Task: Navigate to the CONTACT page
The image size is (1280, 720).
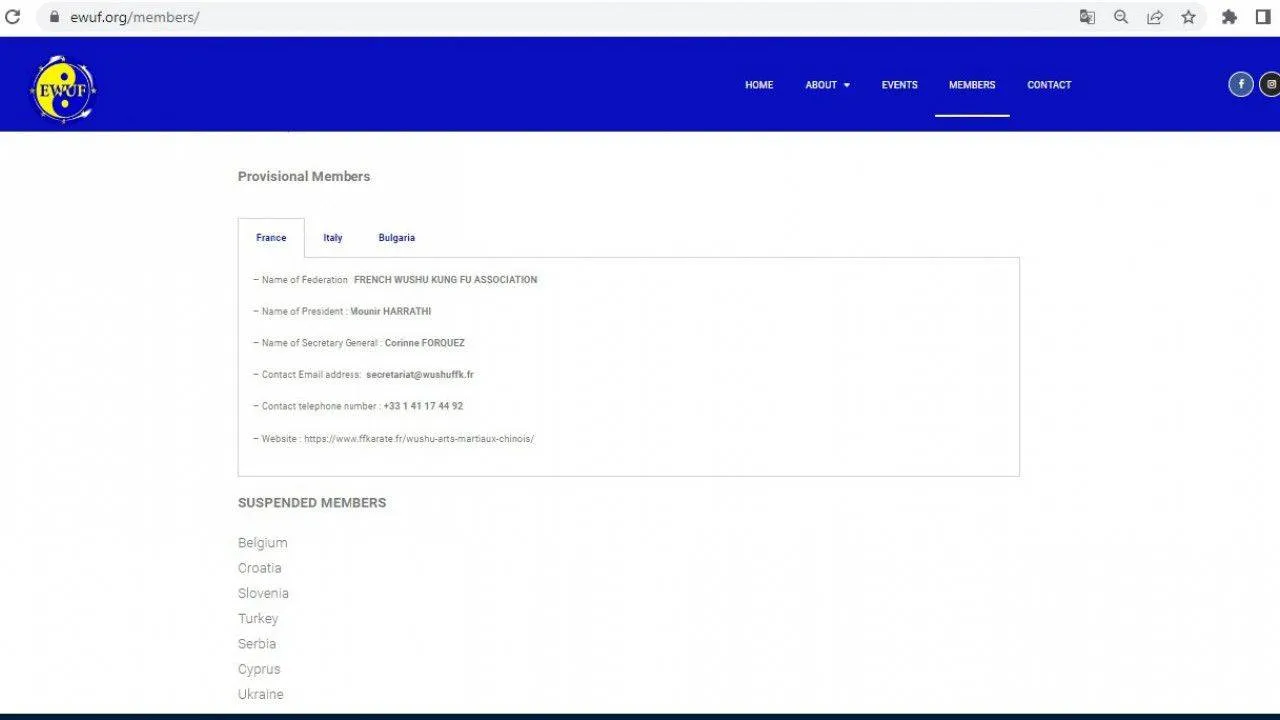Action: tap(1049, 85)
